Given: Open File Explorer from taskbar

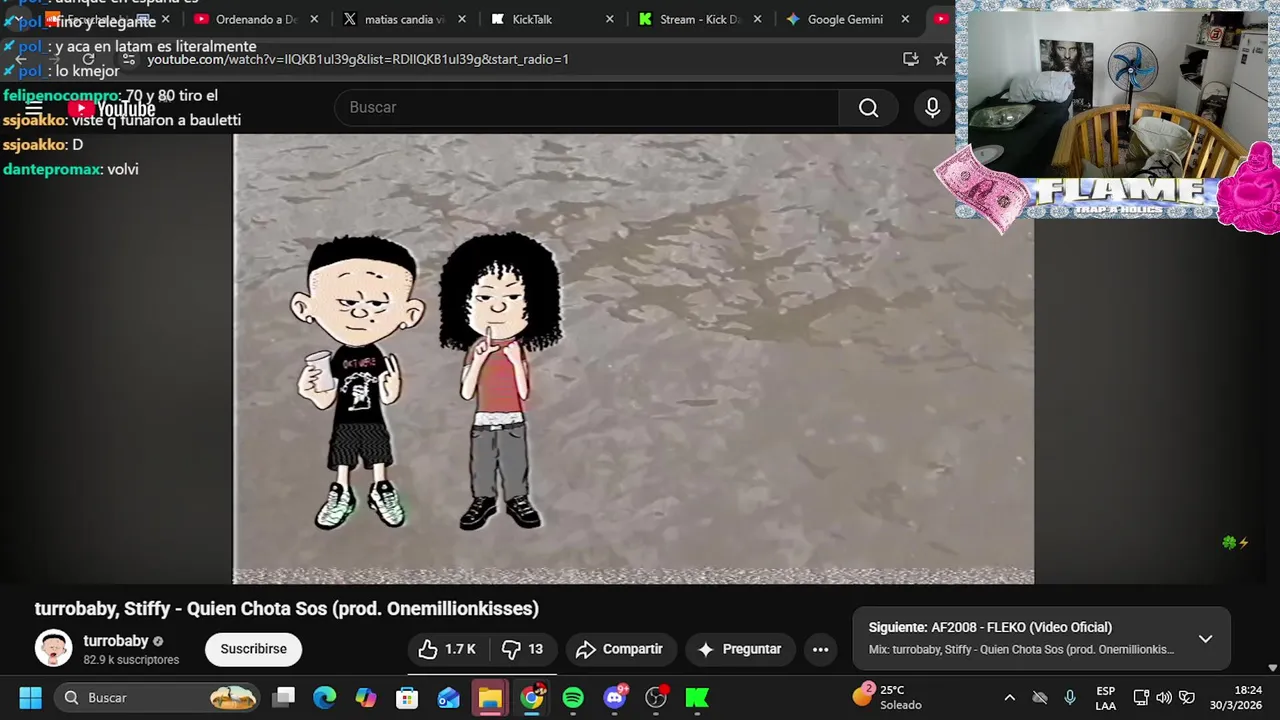Looking at the screenshot, I should pos(490,697).
